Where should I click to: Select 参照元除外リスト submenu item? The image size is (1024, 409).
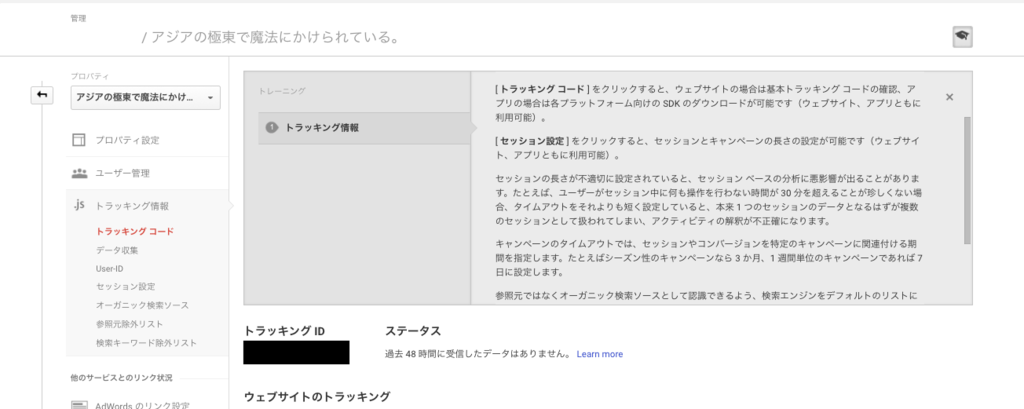[129, 324]
